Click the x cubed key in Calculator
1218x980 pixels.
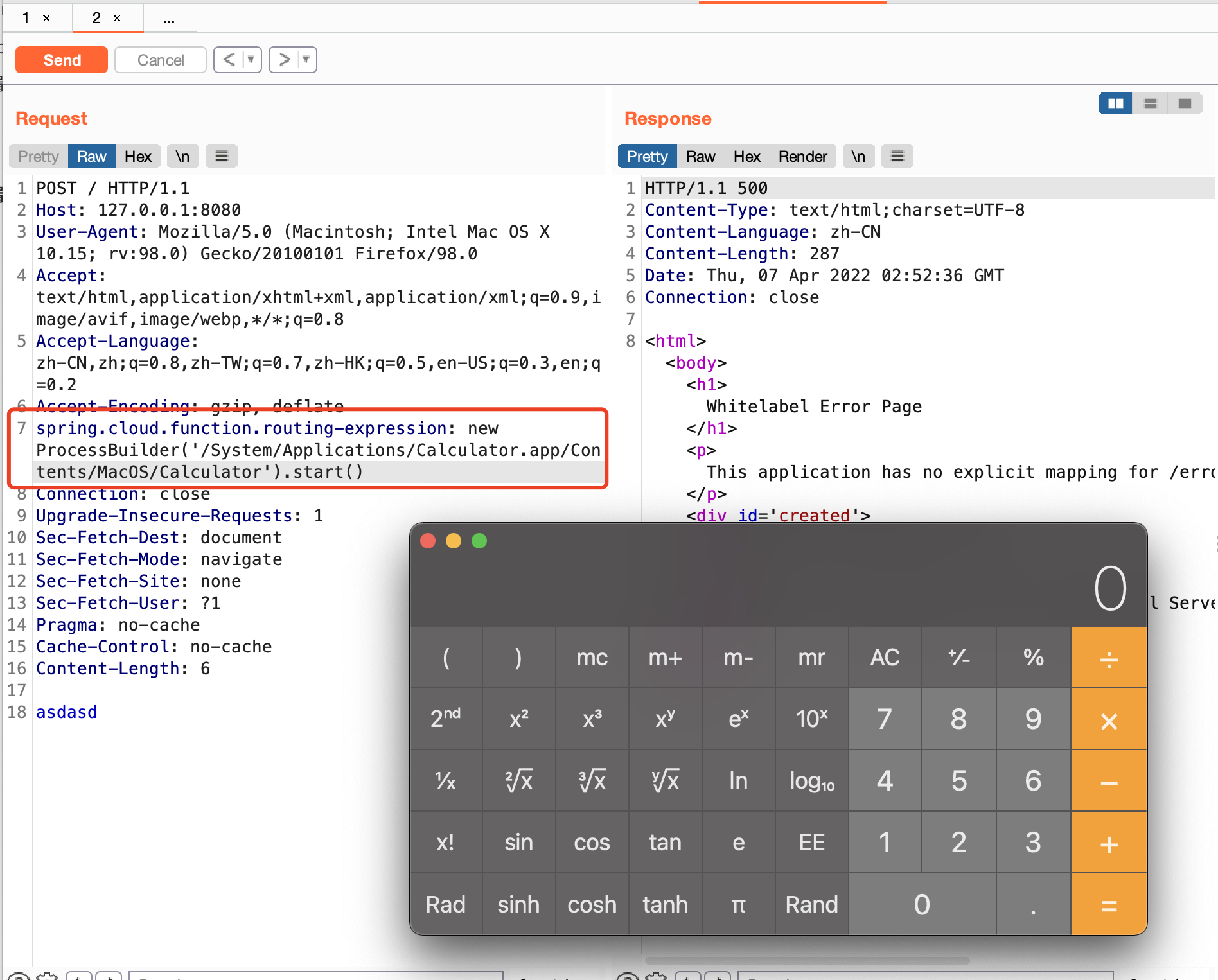(592, 719)
